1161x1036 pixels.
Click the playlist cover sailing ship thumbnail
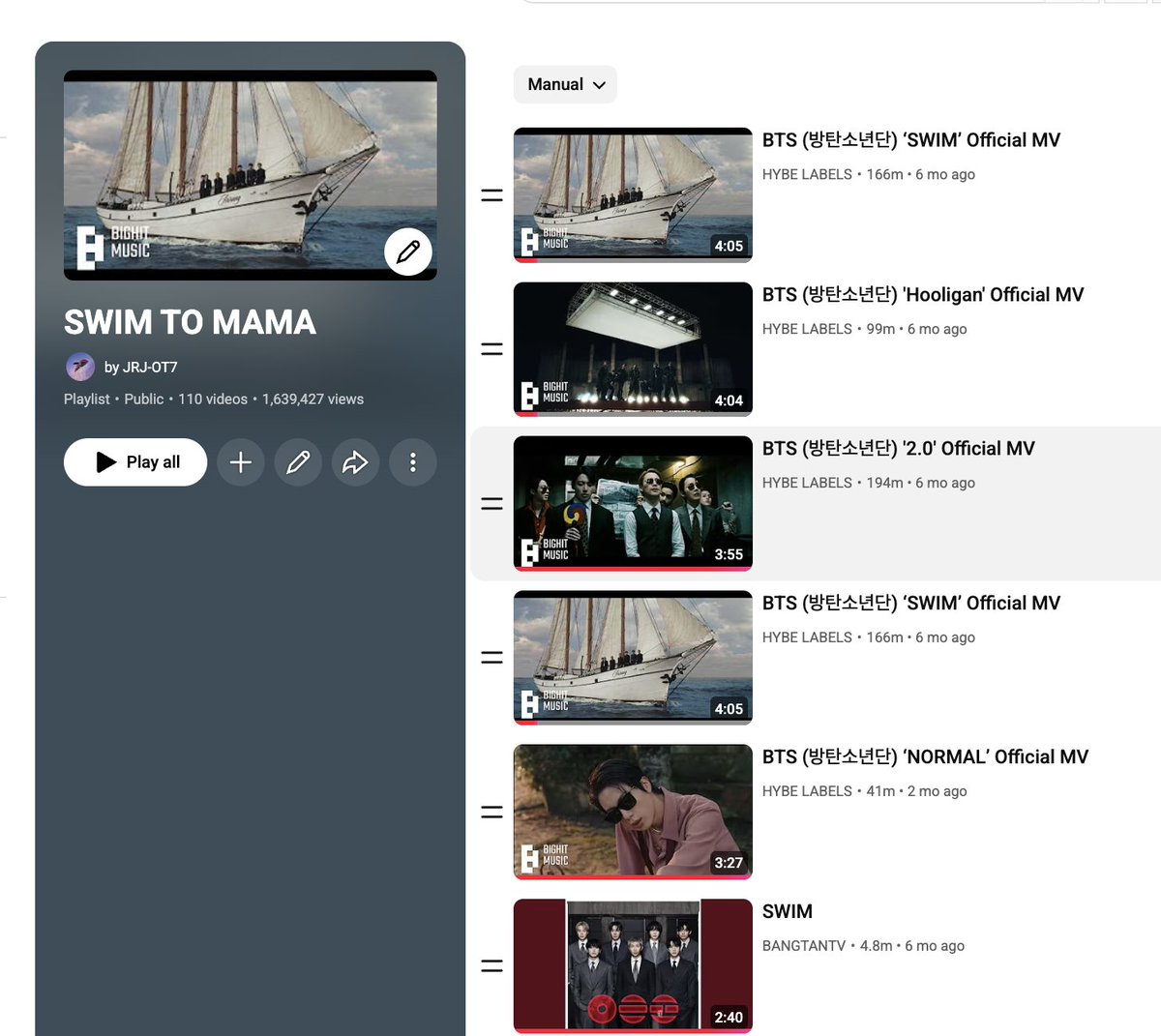click(251, 175)
